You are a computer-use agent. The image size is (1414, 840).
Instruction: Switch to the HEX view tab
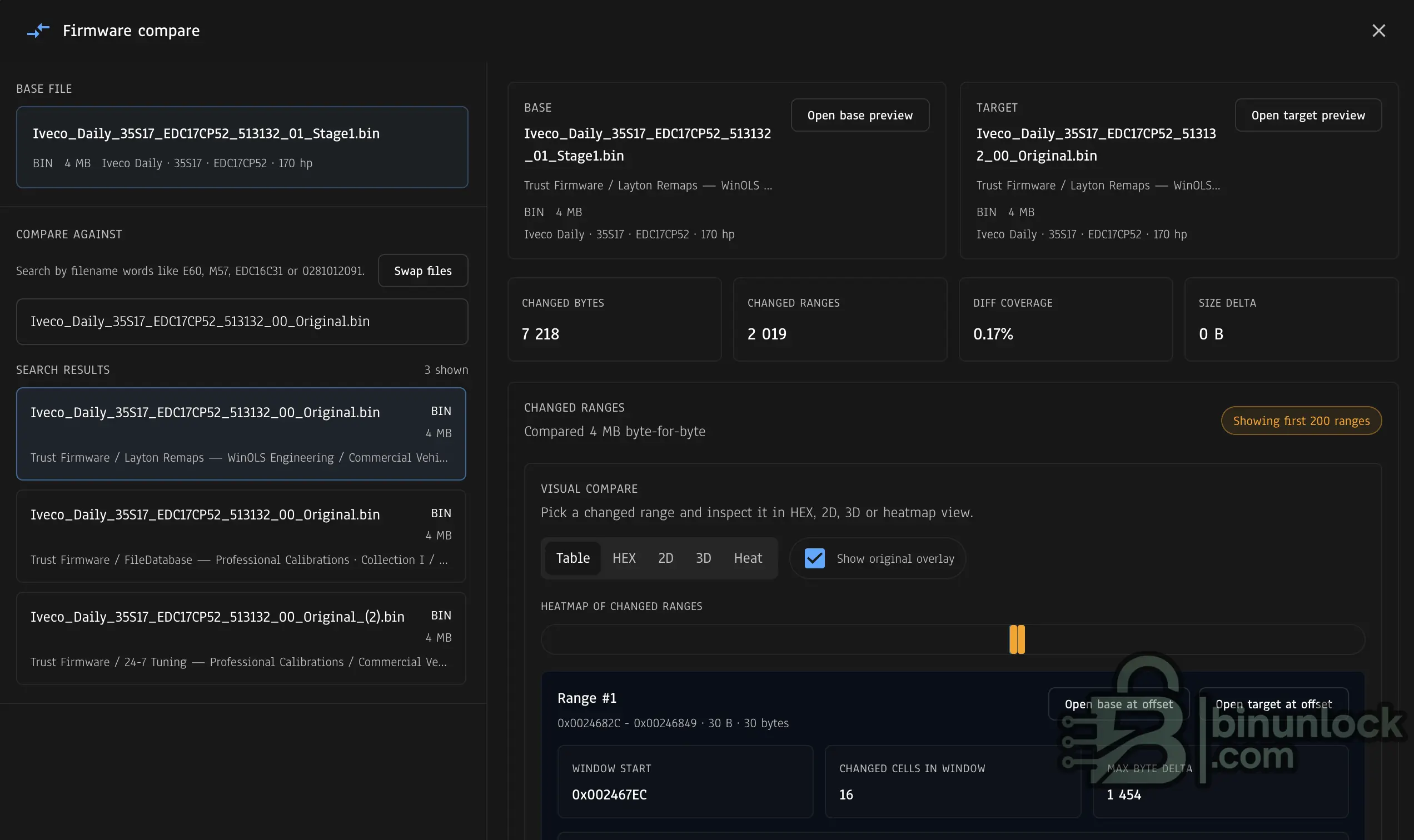pos(624,558)
